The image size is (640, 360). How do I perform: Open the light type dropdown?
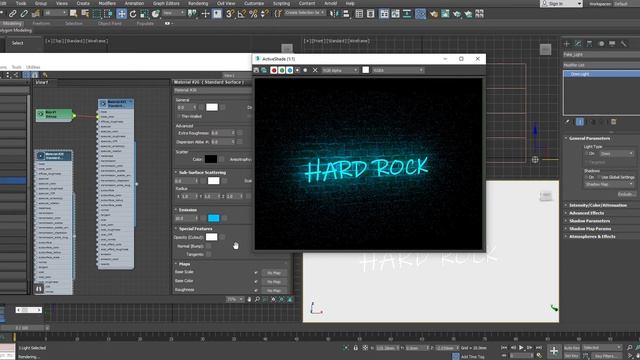click(616, 154)
